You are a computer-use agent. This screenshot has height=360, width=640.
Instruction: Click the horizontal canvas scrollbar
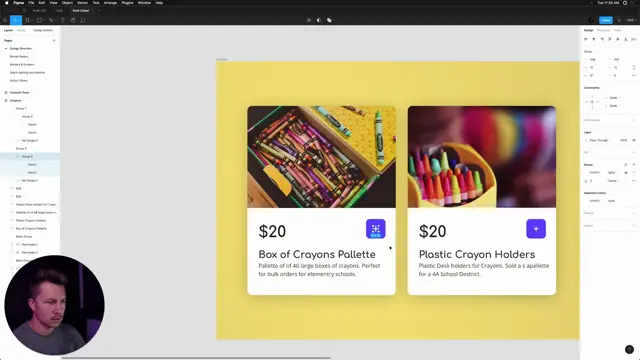pyautogui.click(x=196, y=358)
